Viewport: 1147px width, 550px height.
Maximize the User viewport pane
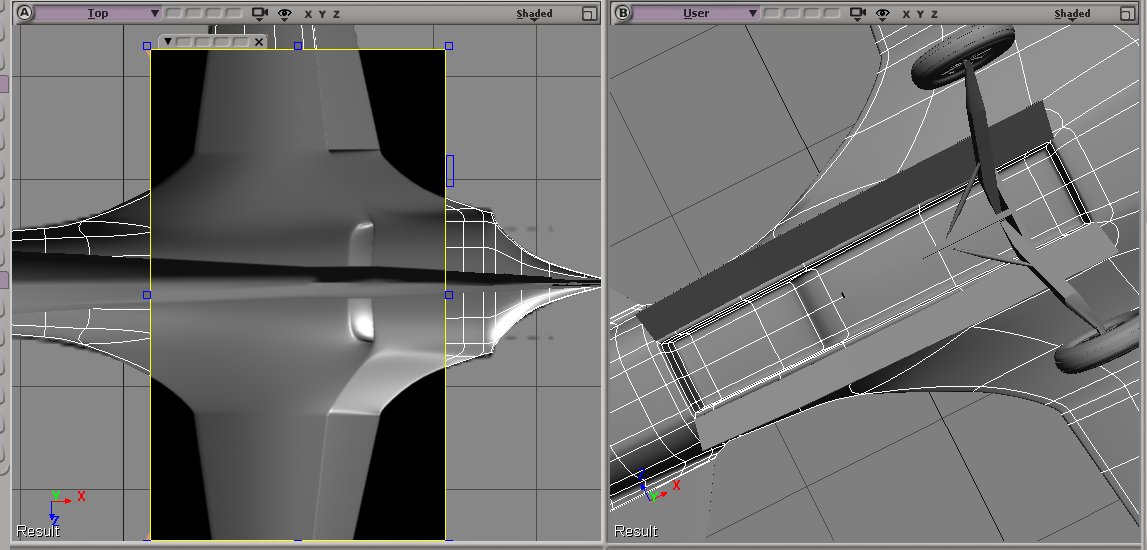pos(1127,14)
